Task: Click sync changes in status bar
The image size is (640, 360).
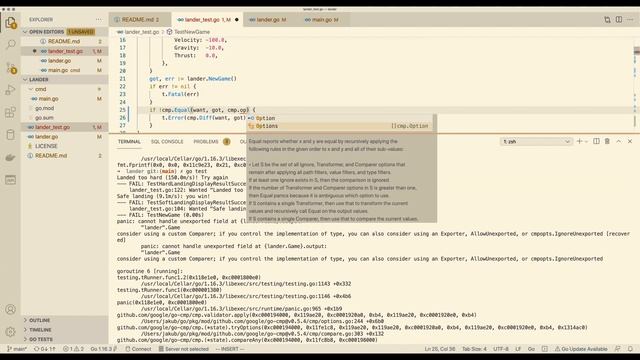Action: tap(44, 349)
